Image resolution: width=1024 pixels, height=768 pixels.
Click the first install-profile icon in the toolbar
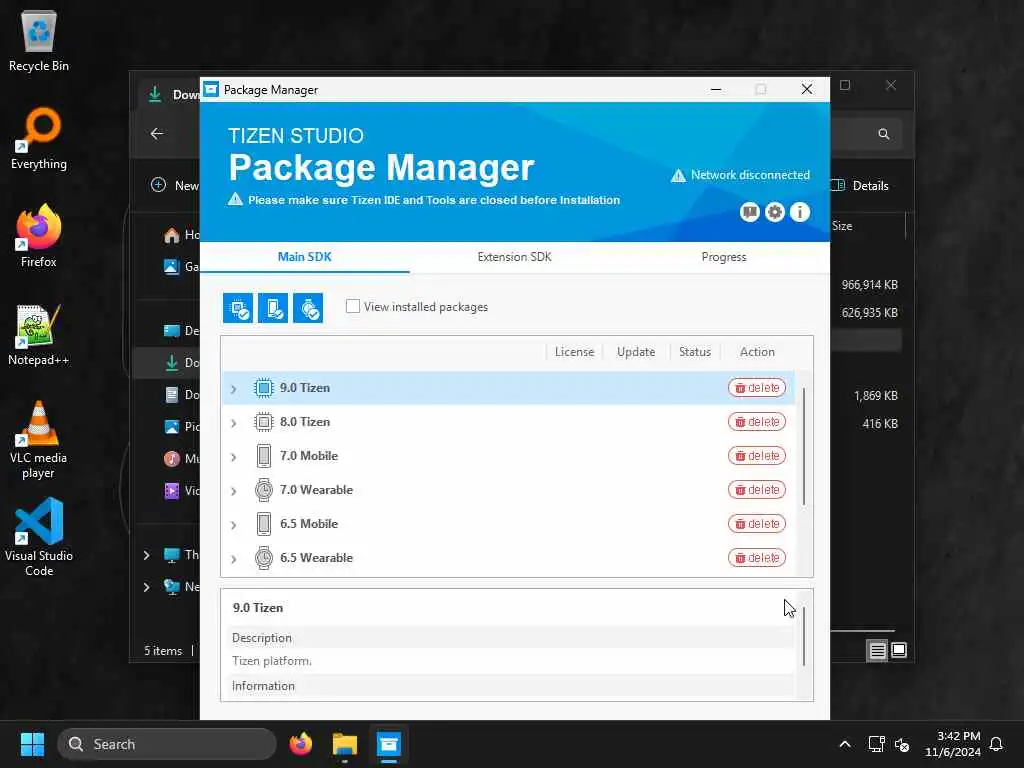238,308
